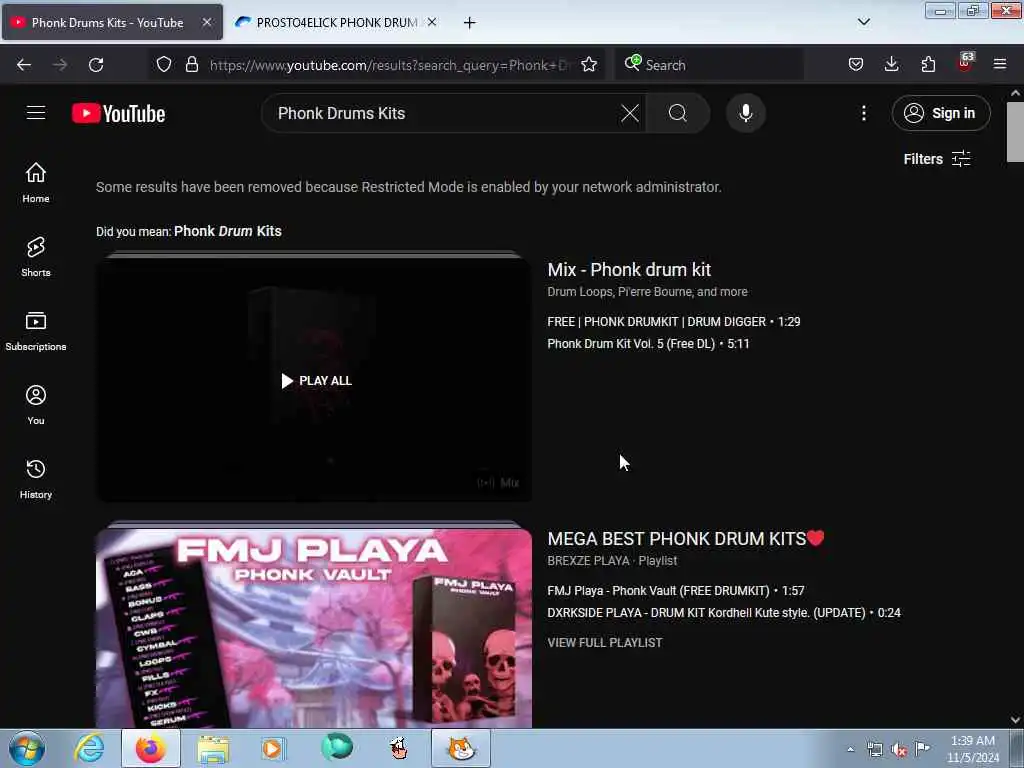Open the uBlock extension with badge 63
The height and width of the screenshot is (768, 1024).
tap(965, 63)
